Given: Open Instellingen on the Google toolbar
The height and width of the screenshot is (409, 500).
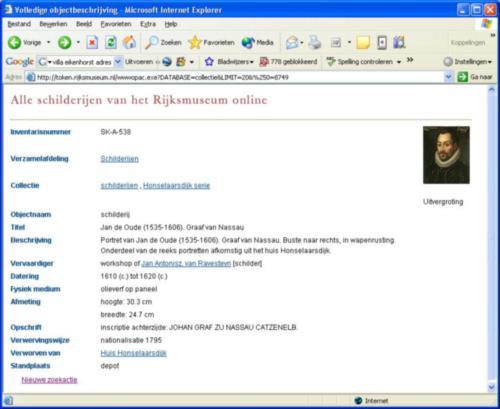Looking at the screenshot, I should click(467, 62).
